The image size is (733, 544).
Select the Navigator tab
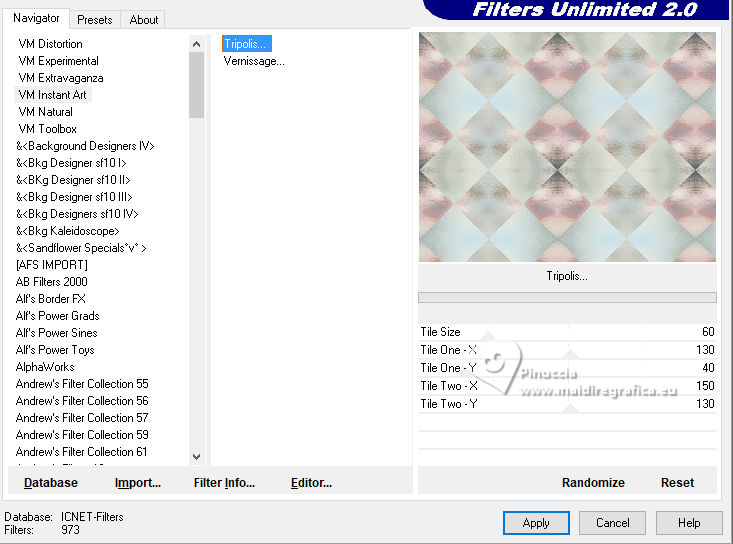(x=36, y=18)
